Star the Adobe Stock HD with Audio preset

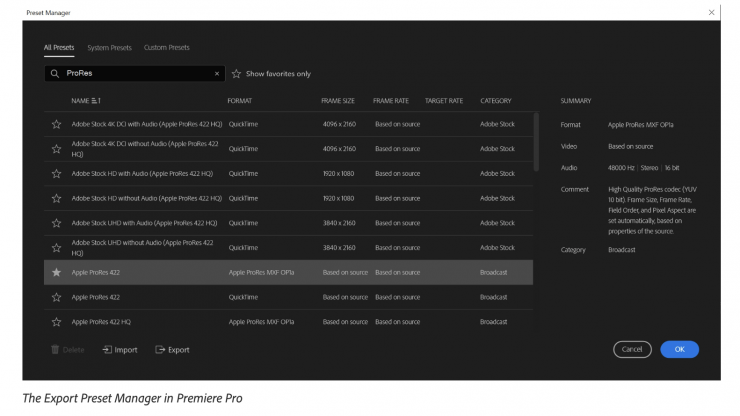click(x=56, y=174)
